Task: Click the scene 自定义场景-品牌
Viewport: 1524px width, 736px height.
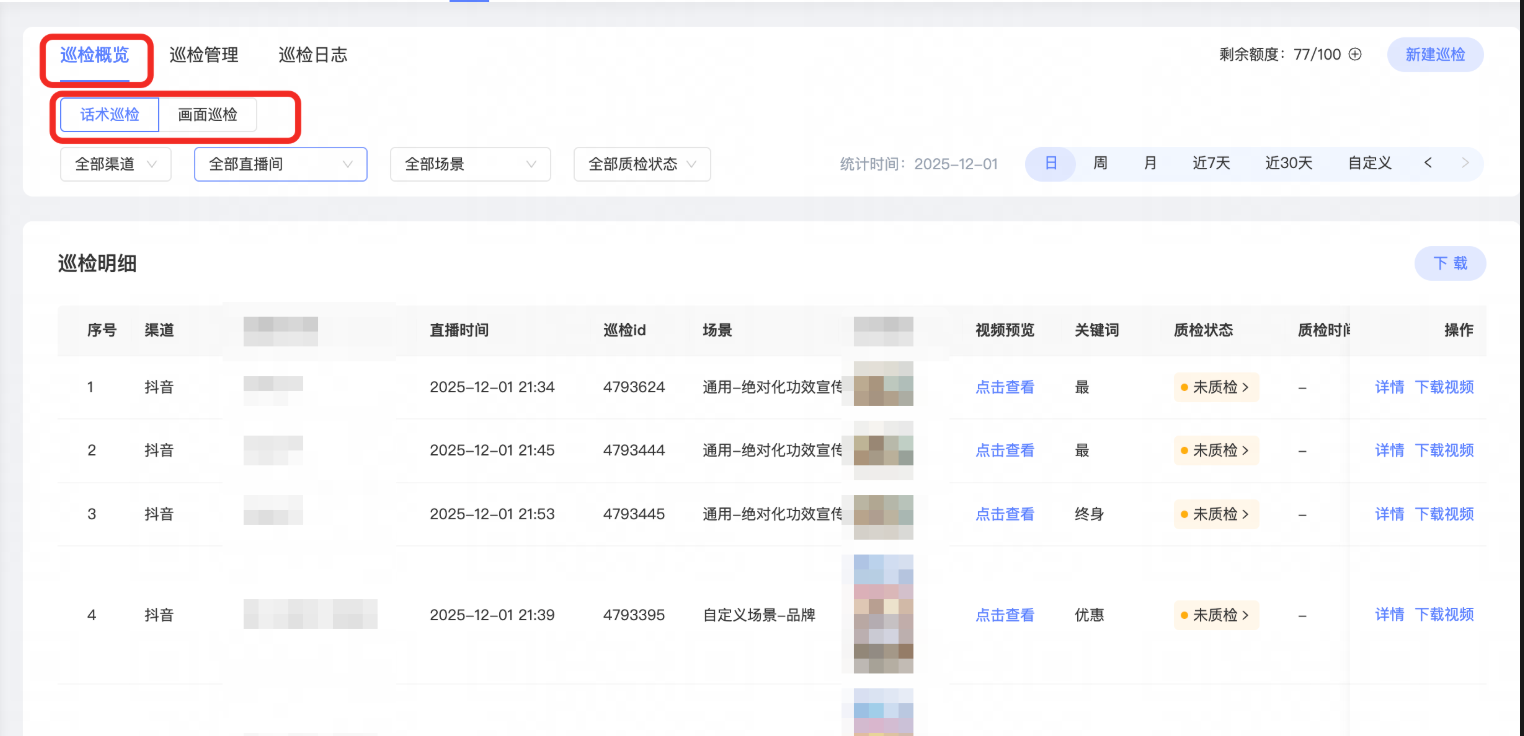Action: (x=759, y=615)
